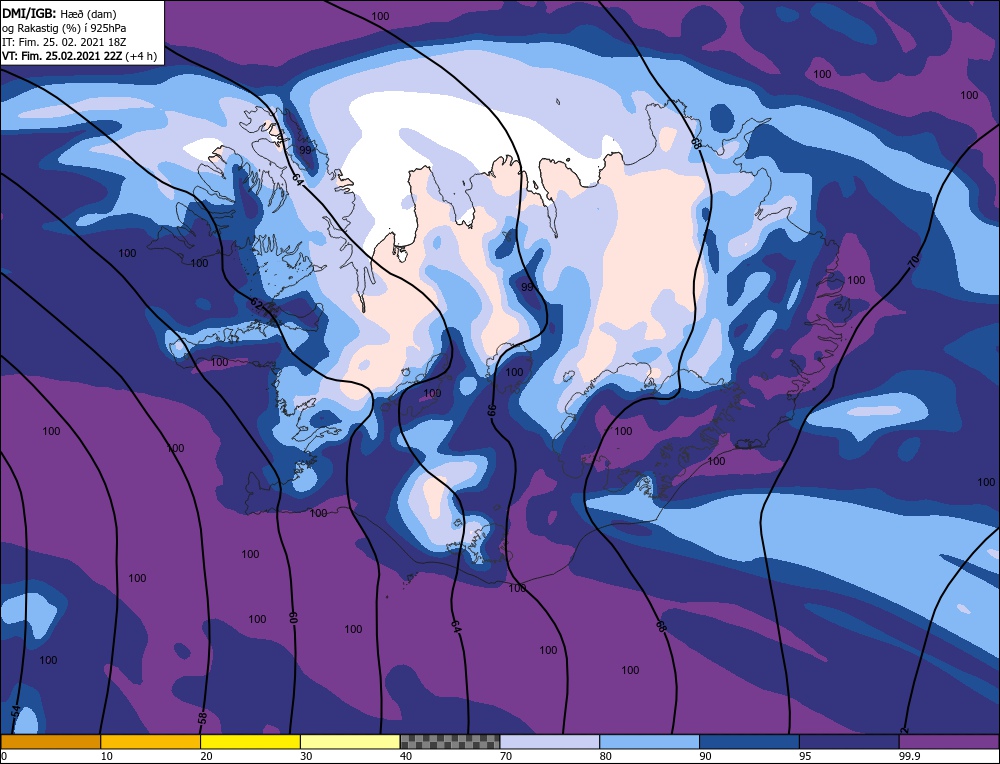Pick the light blue 80–90 legend swatch
Screen dimensions: 1000x764
click(650, 742)
